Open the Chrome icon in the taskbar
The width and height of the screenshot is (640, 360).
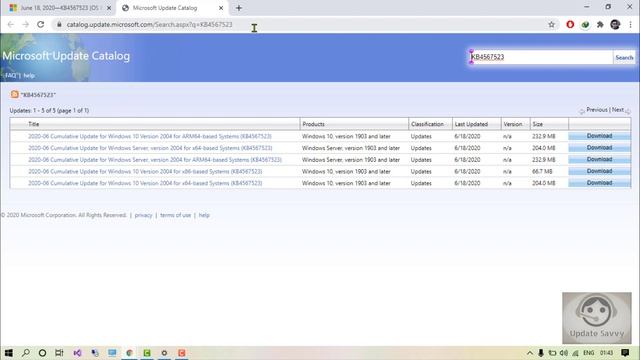click(129, 353)
